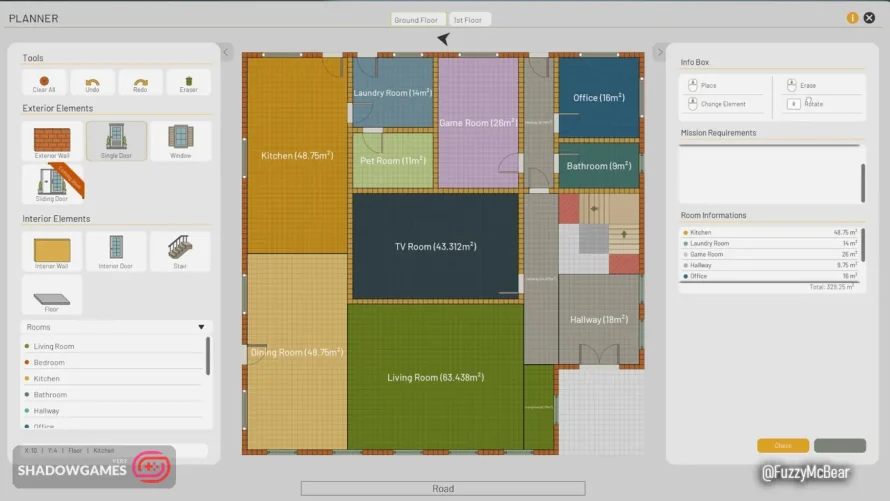Click the TV Room on floor plan
Image resolution: width=890 pixels, height=501 pixels.
coord(435,246)
